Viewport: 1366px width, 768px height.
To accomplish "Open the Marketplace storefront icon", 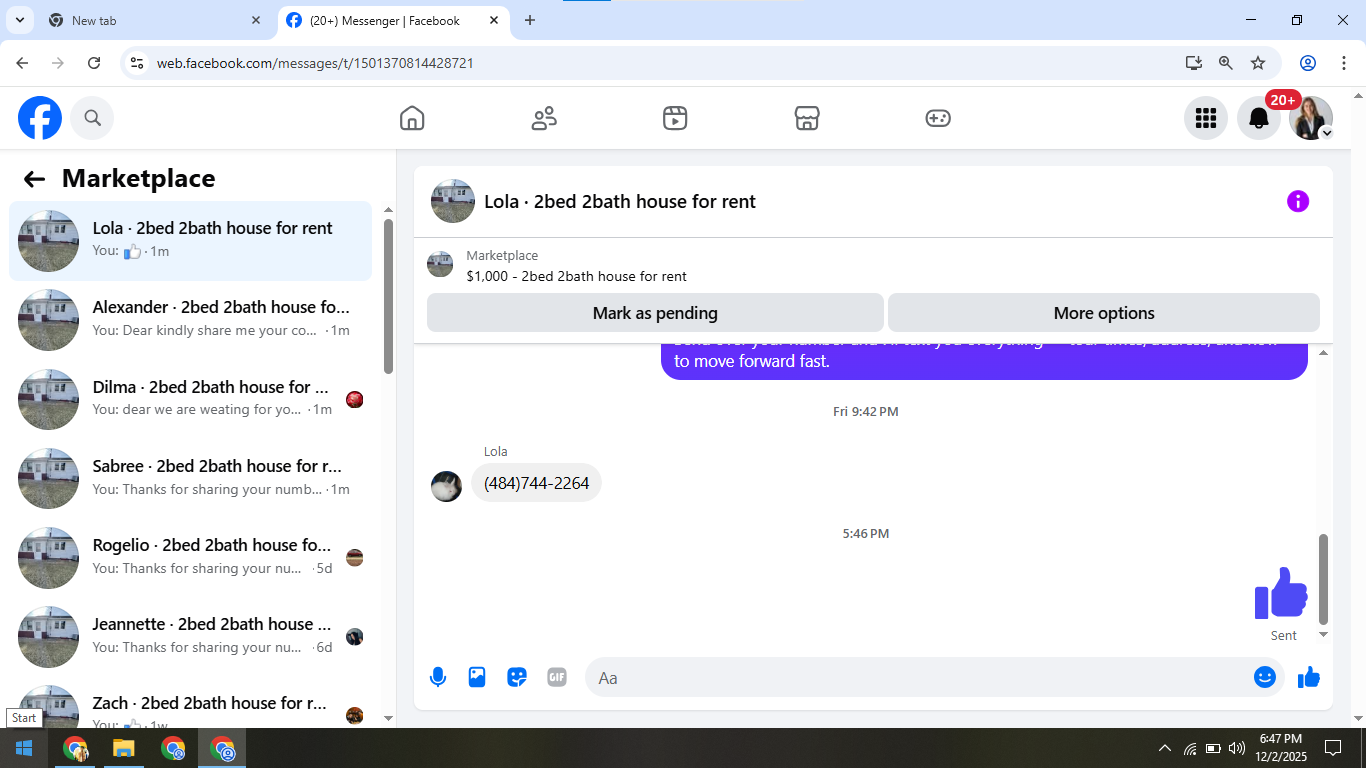I will [807, 118].
